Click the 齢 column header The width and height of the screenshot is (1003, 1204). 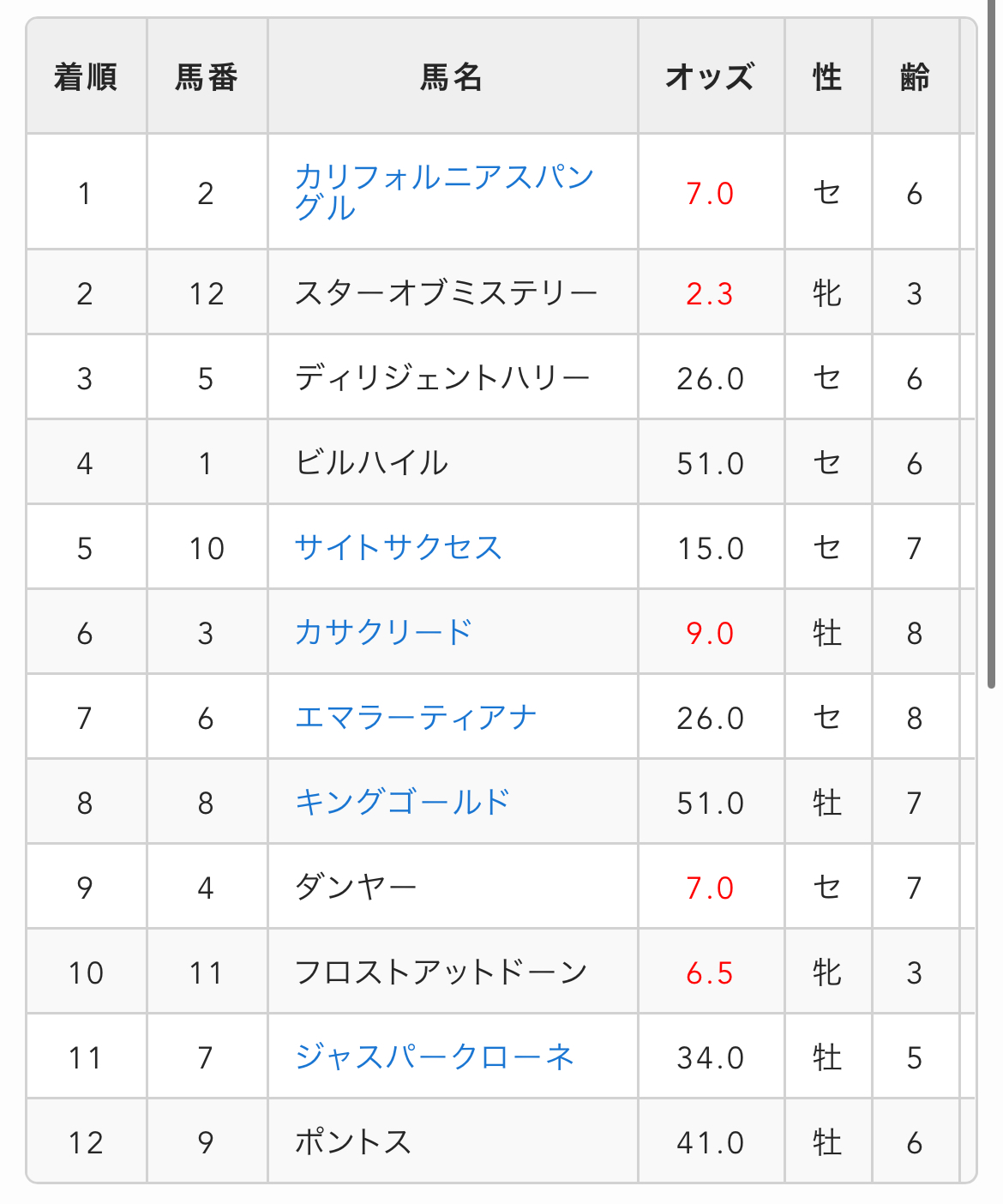coord(916,77)
